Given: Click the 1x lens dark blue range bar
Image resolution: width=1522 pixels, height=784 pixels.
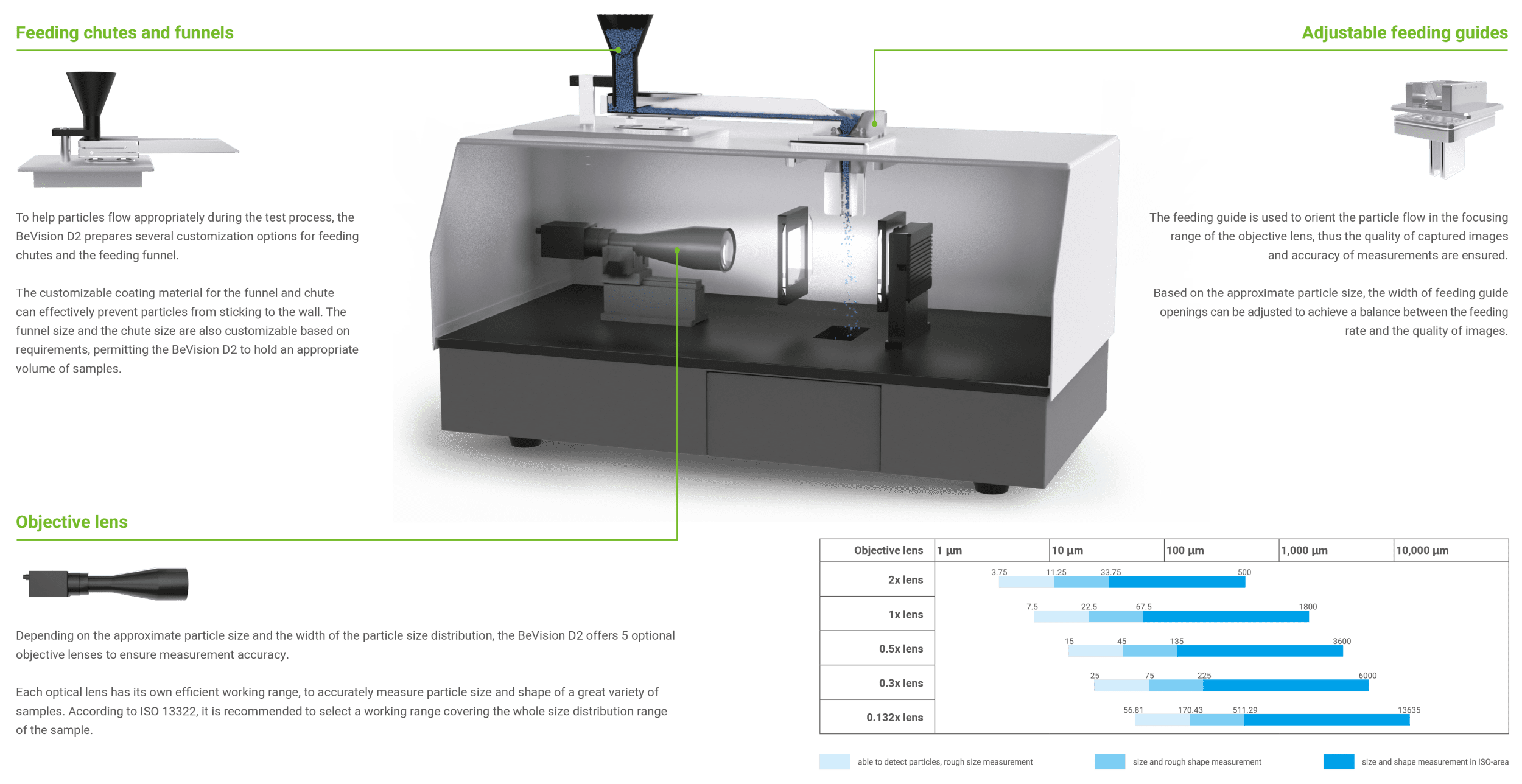Looking at the screenshot, I should [x=1226, y=617].
